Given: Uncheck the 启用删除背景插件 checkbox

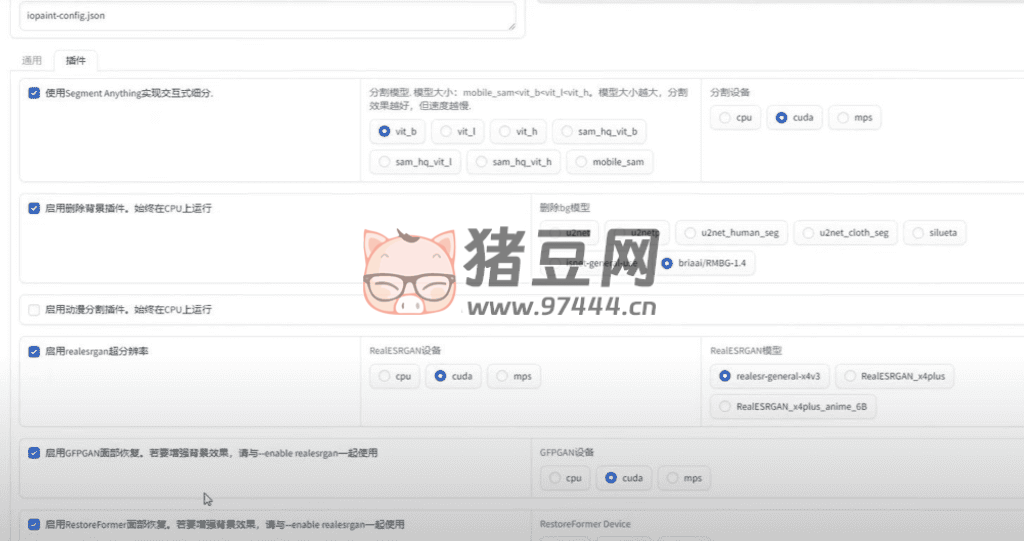Looking at the screenshot, I should coord(34,209).
